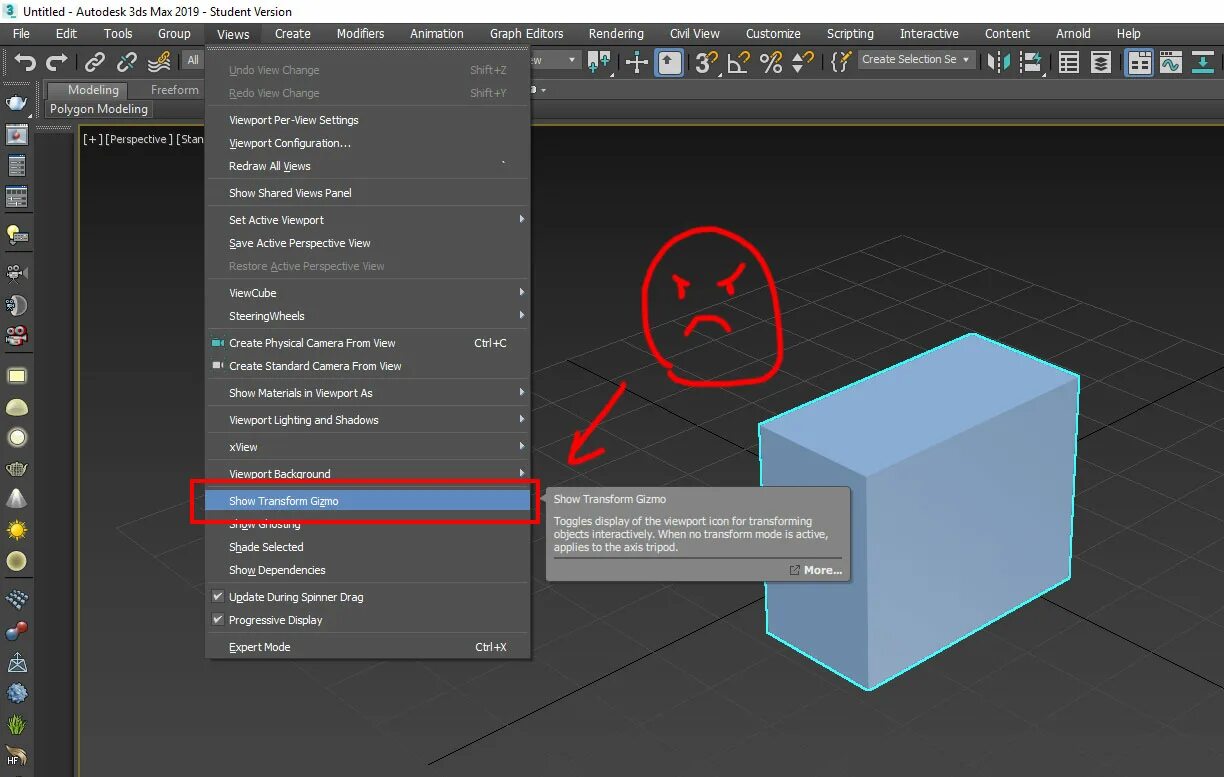
Task: Click the Mirror tool icon
Action: coord(998,63)
